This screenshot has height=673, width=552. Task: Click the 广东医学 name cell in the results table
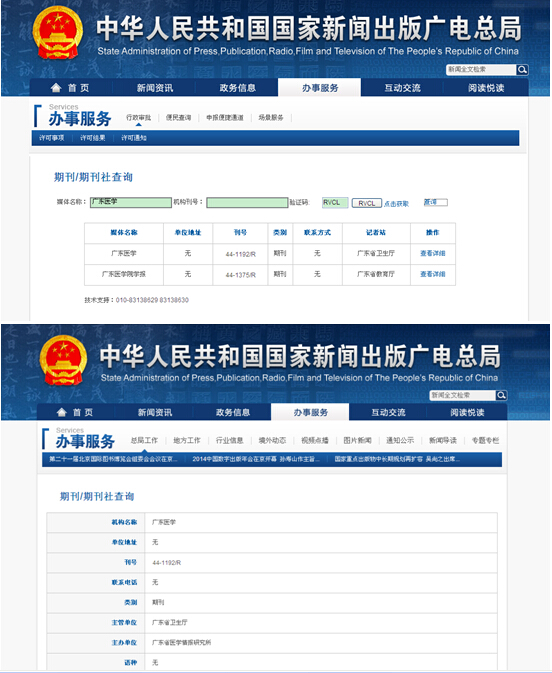point(124,254)
